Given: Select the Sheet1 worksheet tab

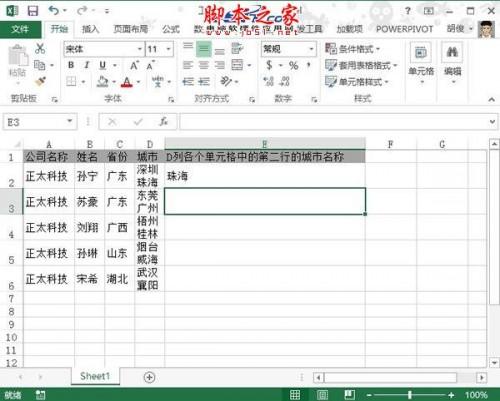Looking at the screenshot, I should 95,376.
